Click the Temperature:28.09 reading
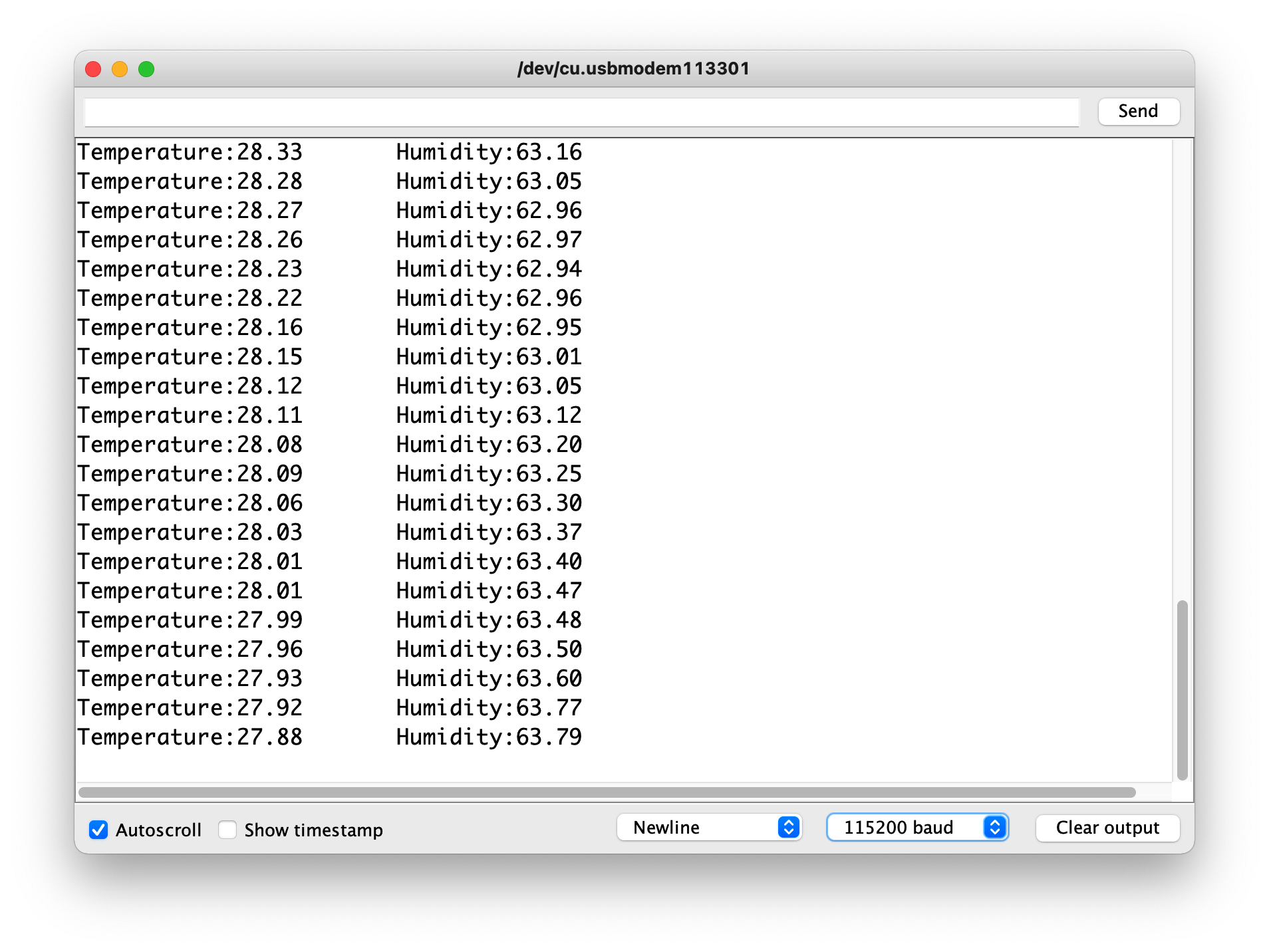This screenshot has height=952, width=1269. [x=190, y=474]
